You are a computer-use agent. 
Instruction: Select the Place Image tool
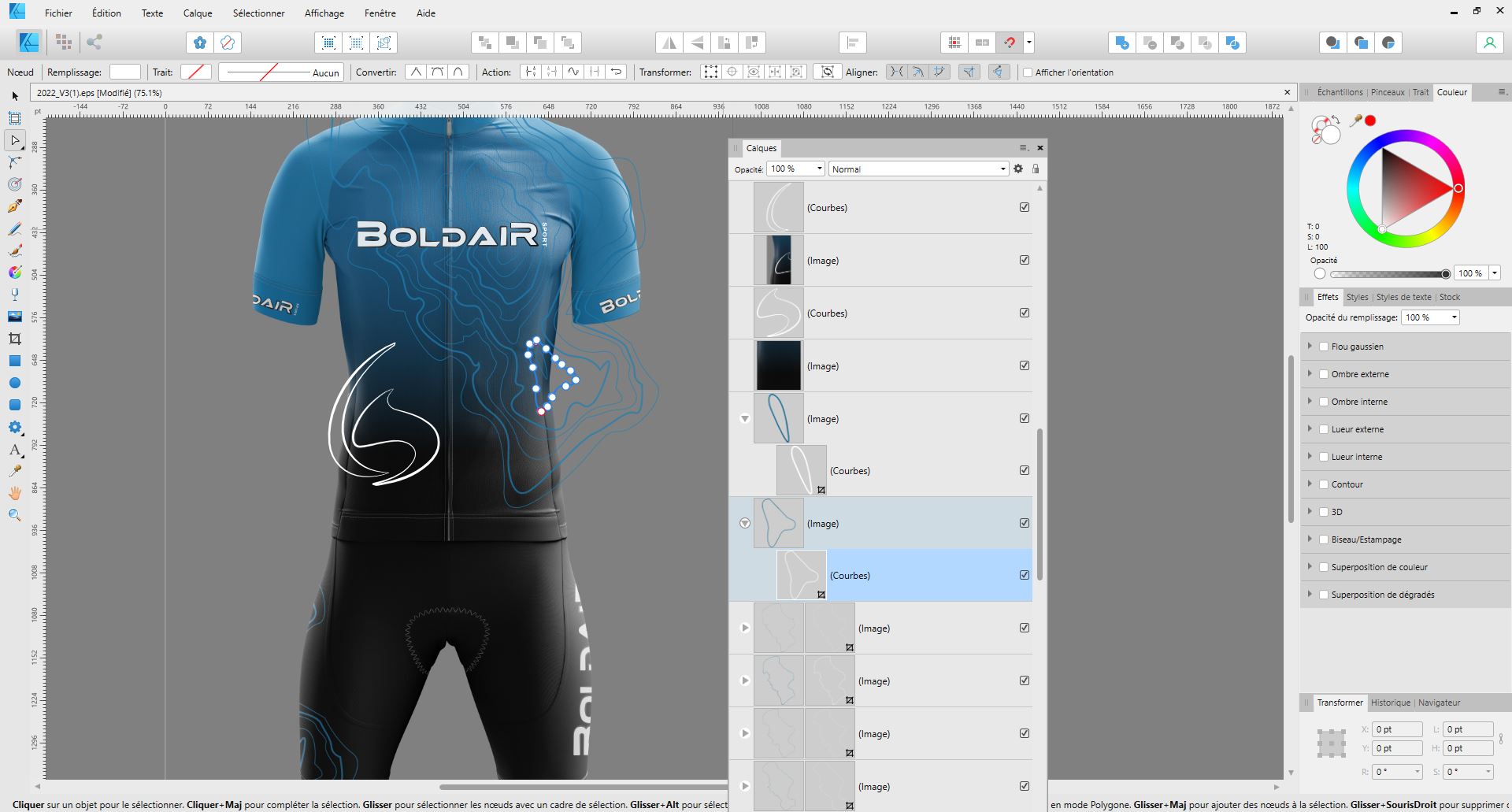[15, 317]
